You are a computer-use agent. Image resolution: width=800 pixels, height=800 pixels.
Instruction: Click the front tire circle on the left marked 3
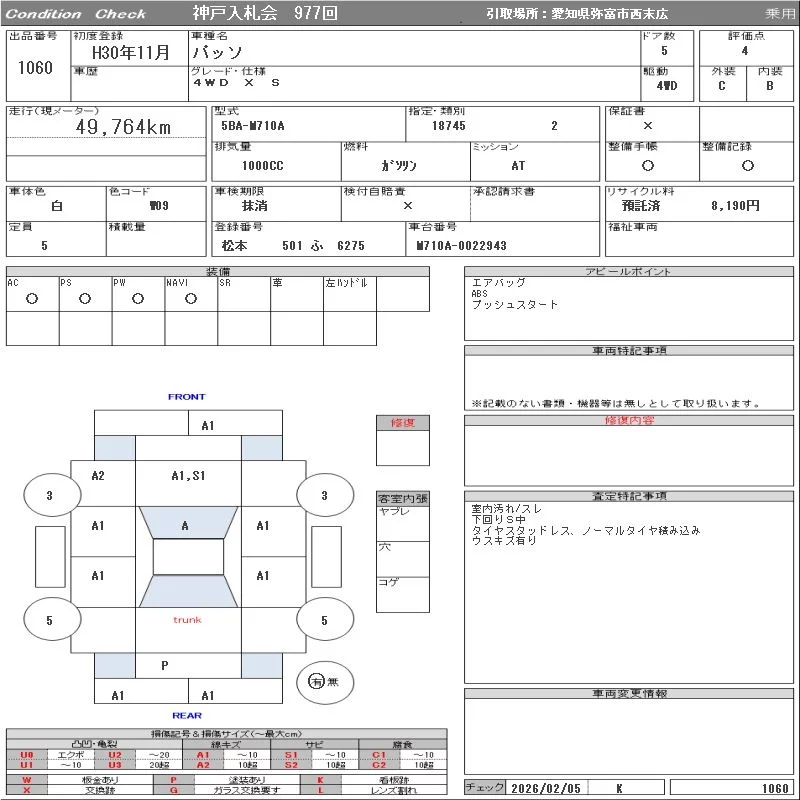tap(50, 495)
